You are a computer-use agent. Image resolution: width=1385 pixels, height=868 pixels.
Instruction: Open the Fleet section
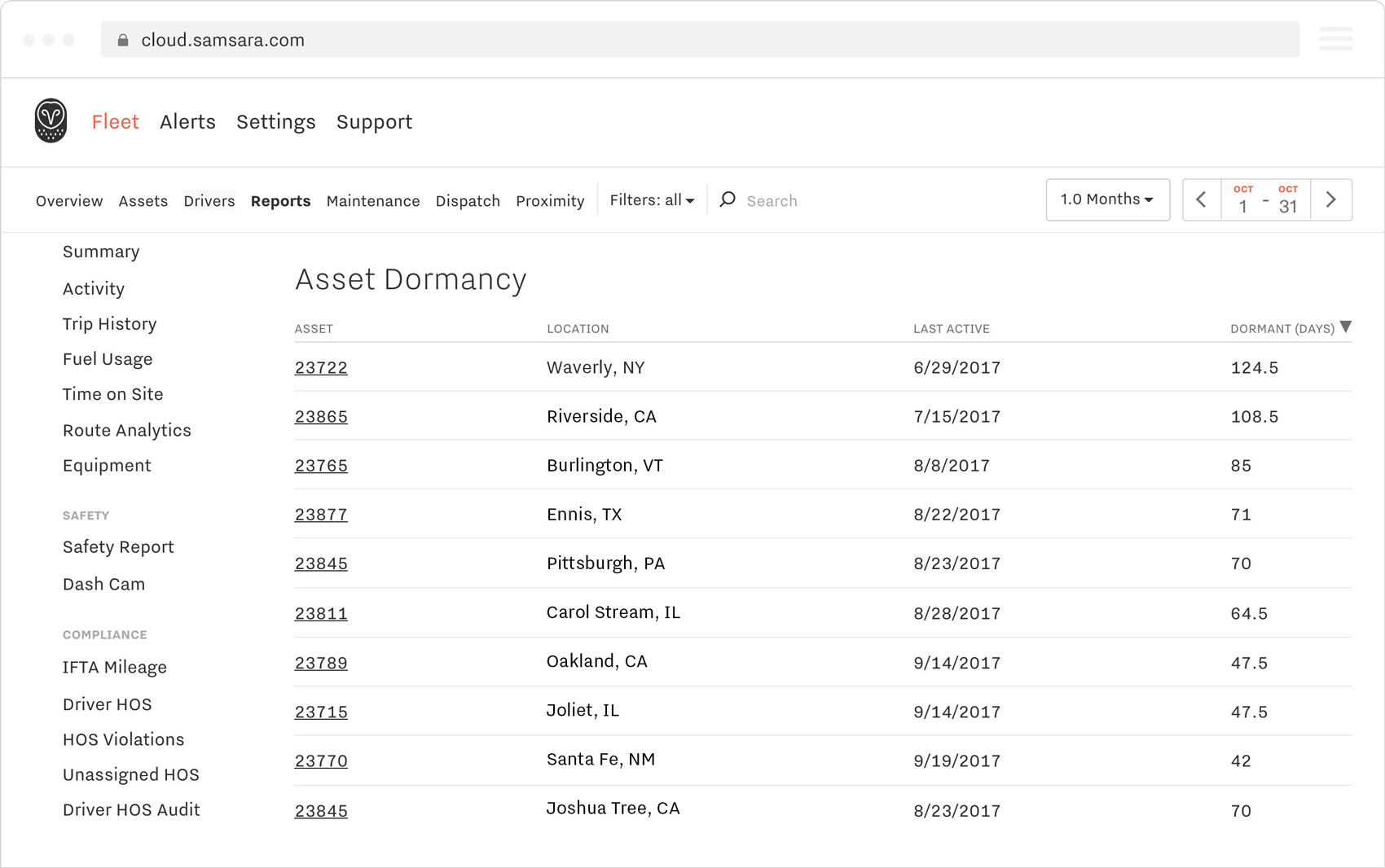click(x=115, y=121)
